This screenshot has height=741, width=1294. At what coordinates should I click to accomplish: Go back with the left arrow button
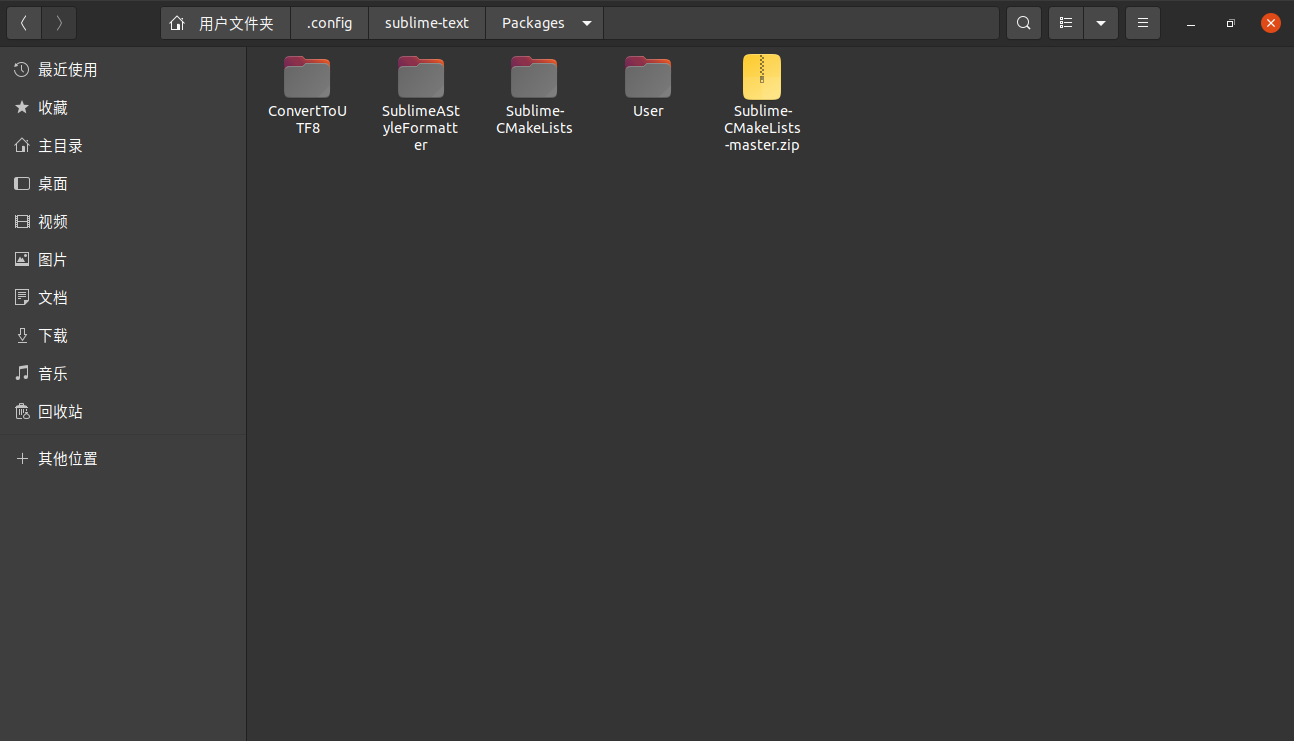(x=23, y=23)
